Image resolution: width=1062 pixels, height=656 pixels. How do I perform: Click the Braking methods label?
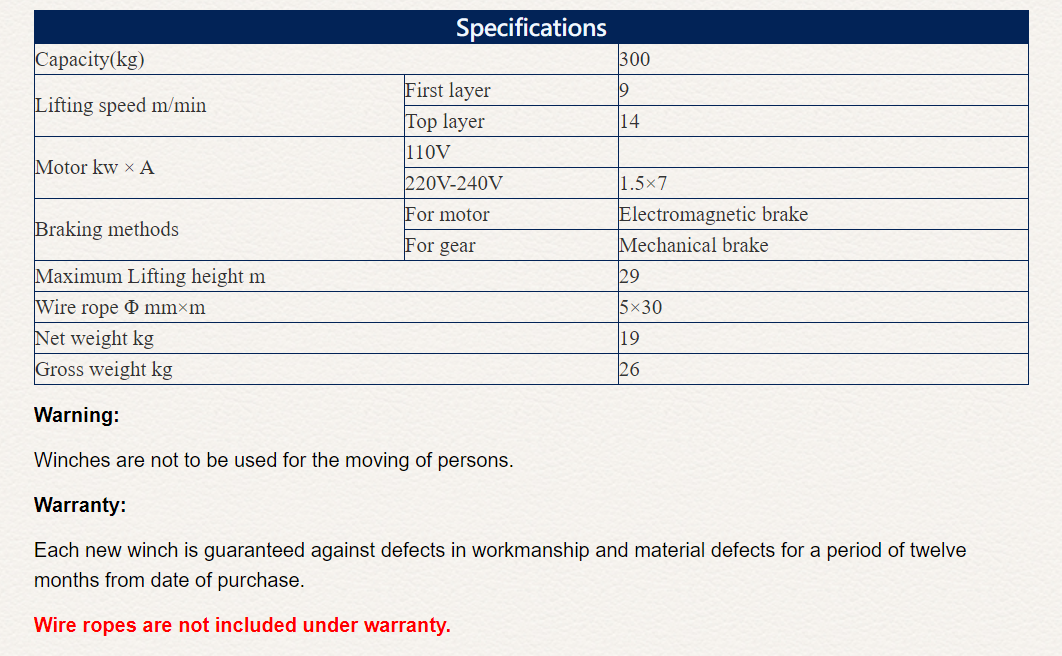coord(107,230)
